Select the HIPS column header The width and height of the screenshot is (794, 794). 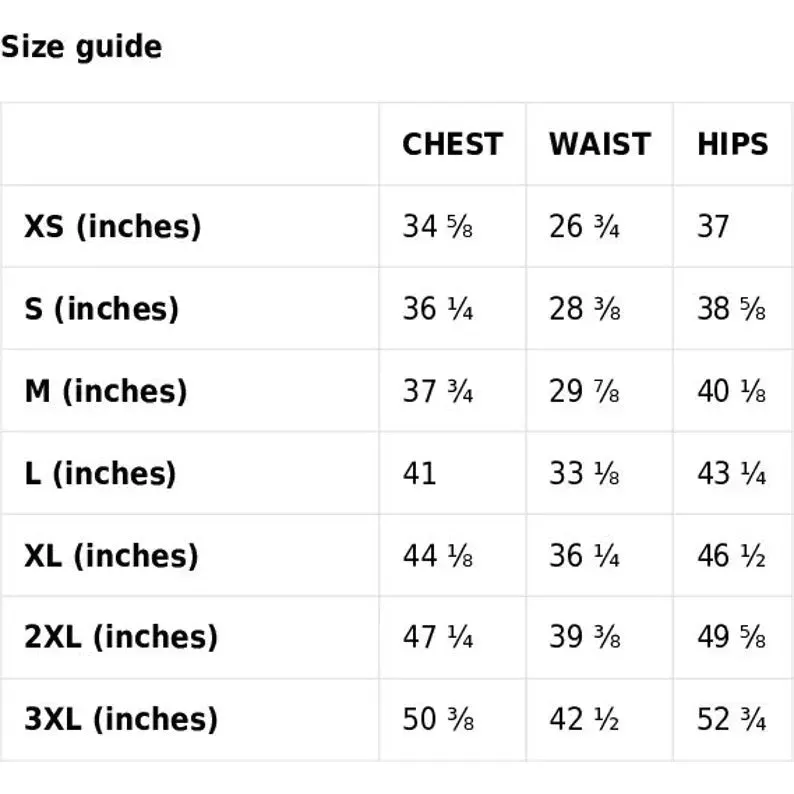click(732, 144)
